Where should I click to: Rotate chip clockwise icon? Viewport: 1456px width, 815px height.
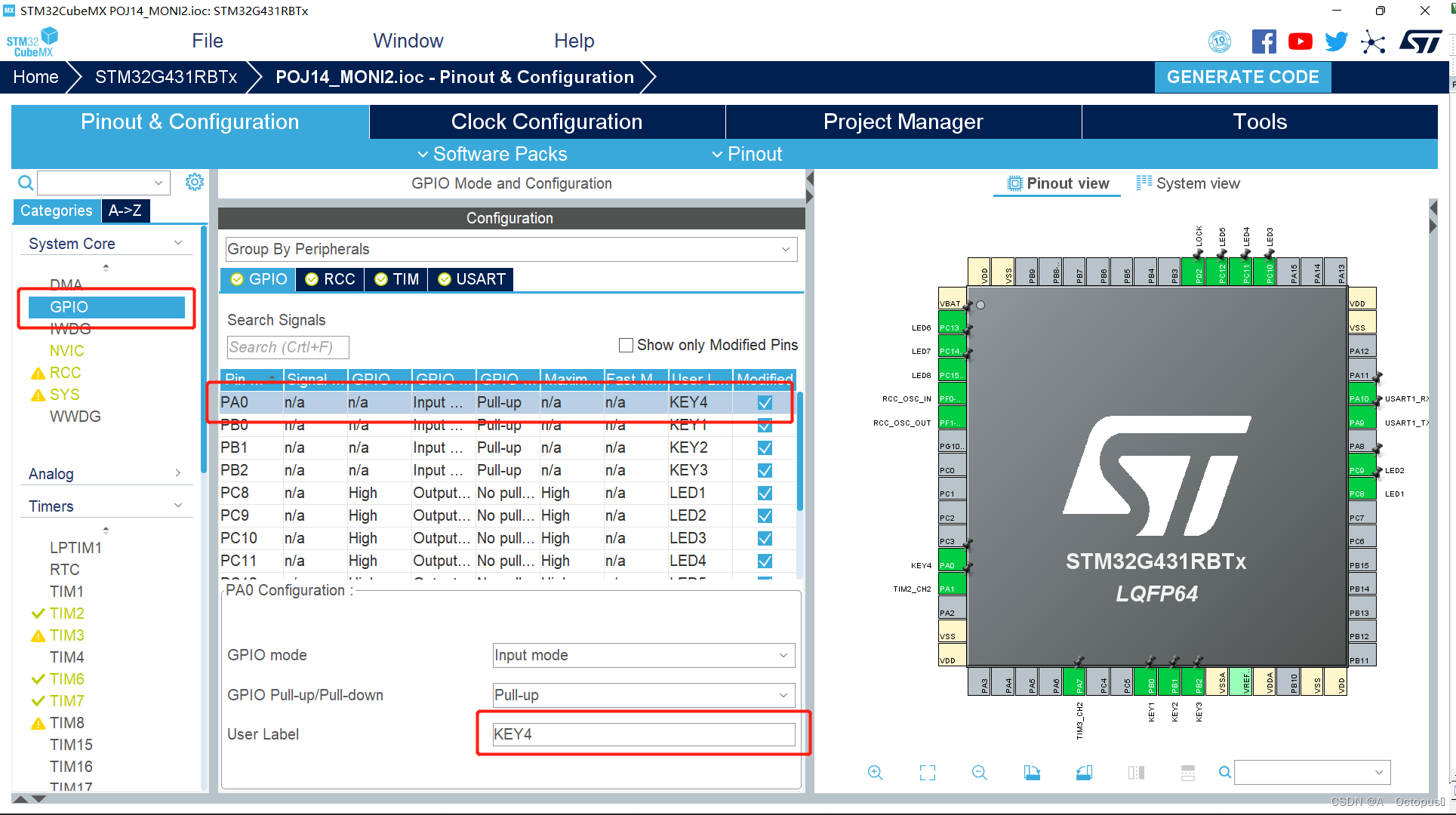click(x=1032, y=772)
